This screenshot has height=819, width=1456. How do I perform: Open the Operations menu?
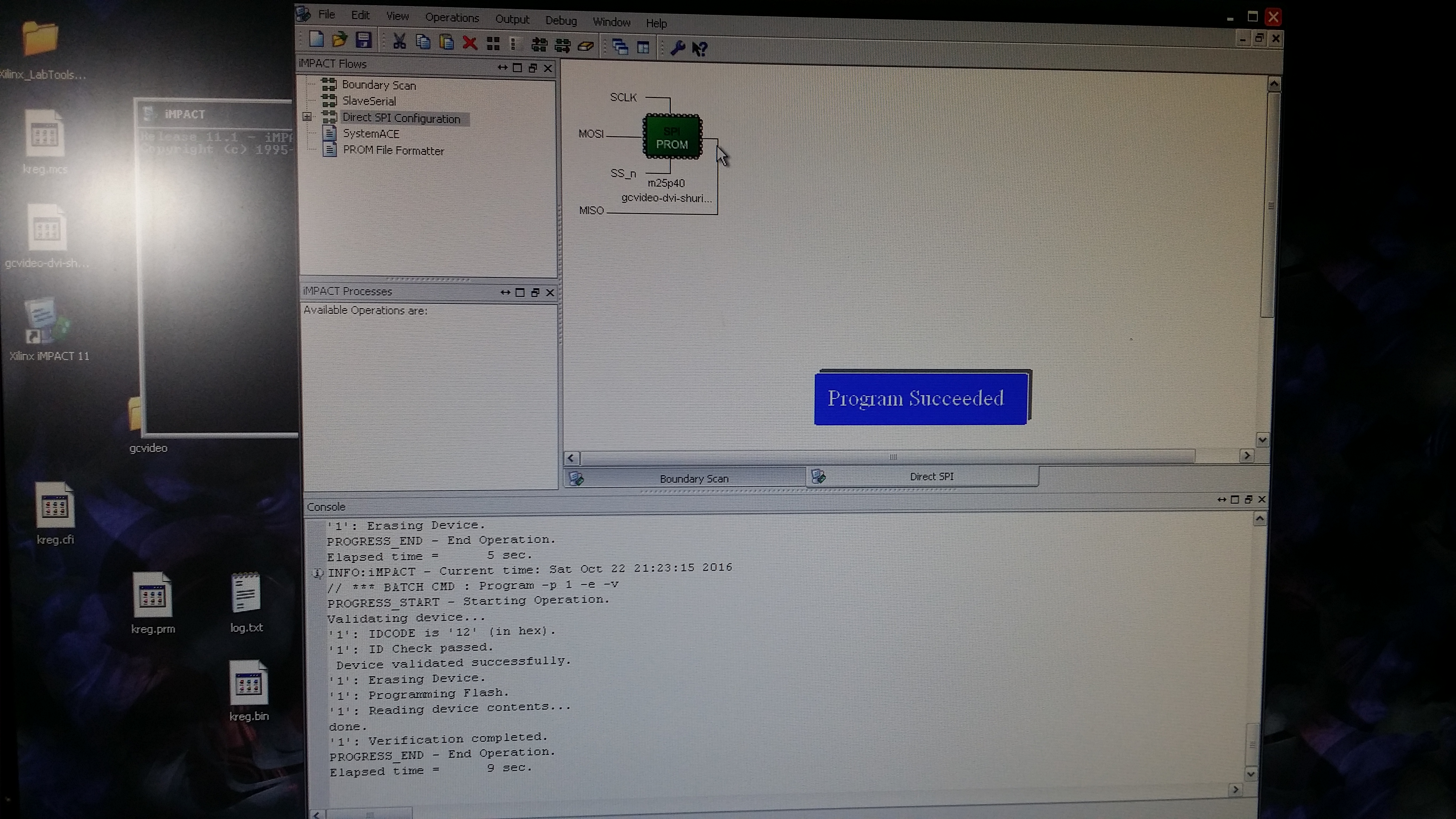coord(452,18)
